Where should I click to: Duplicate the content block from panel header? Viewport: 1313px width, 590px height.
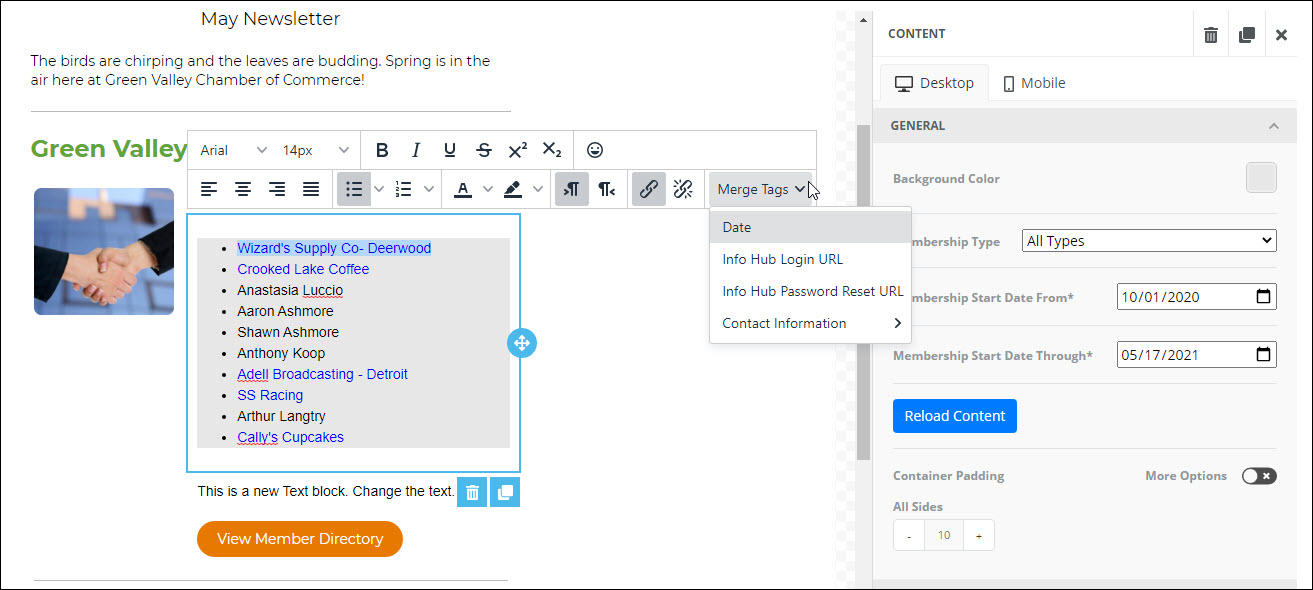click(1246, 35)
